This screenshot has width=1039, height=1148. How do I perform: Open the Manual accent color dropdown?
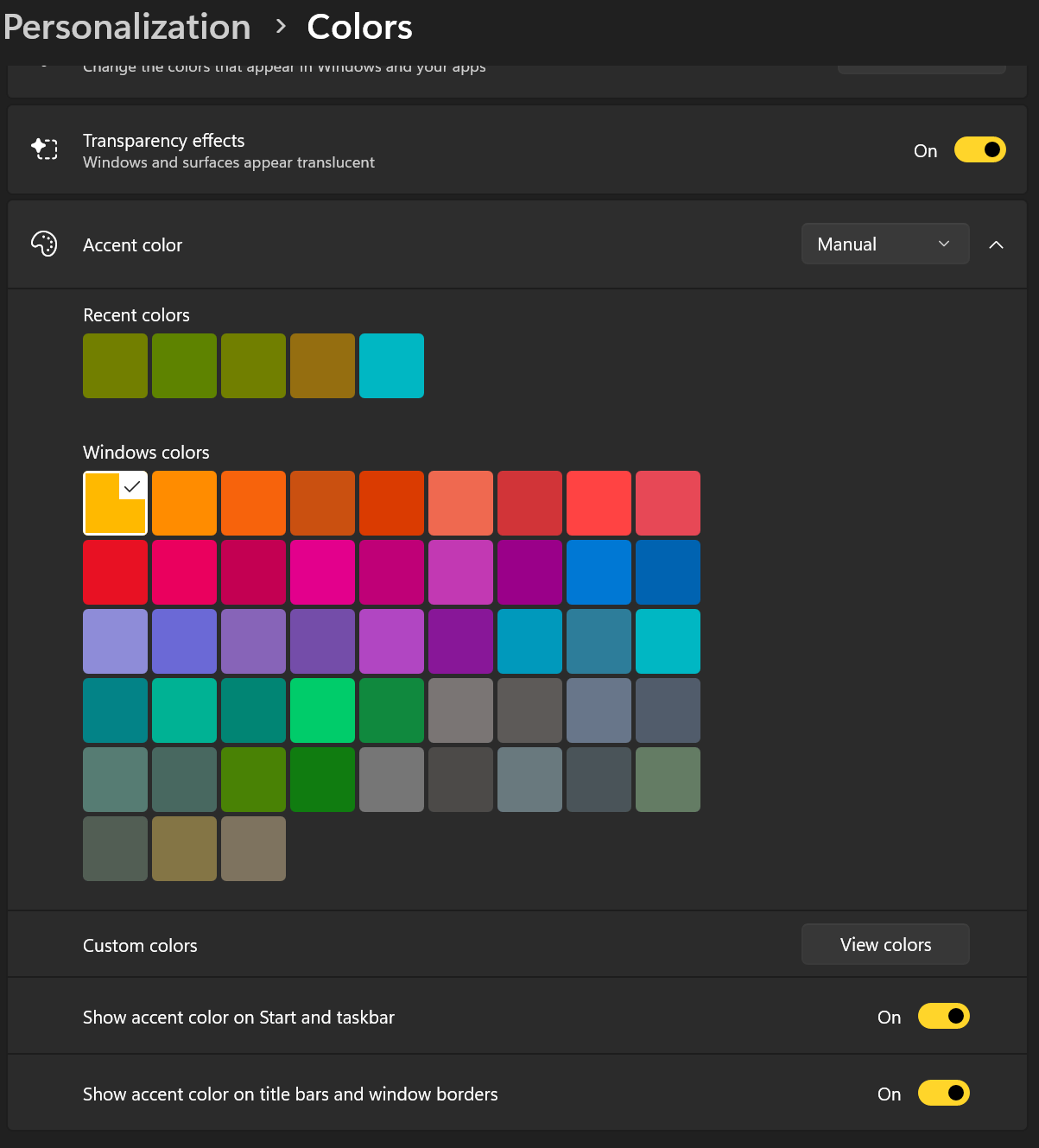coord(885,244)
